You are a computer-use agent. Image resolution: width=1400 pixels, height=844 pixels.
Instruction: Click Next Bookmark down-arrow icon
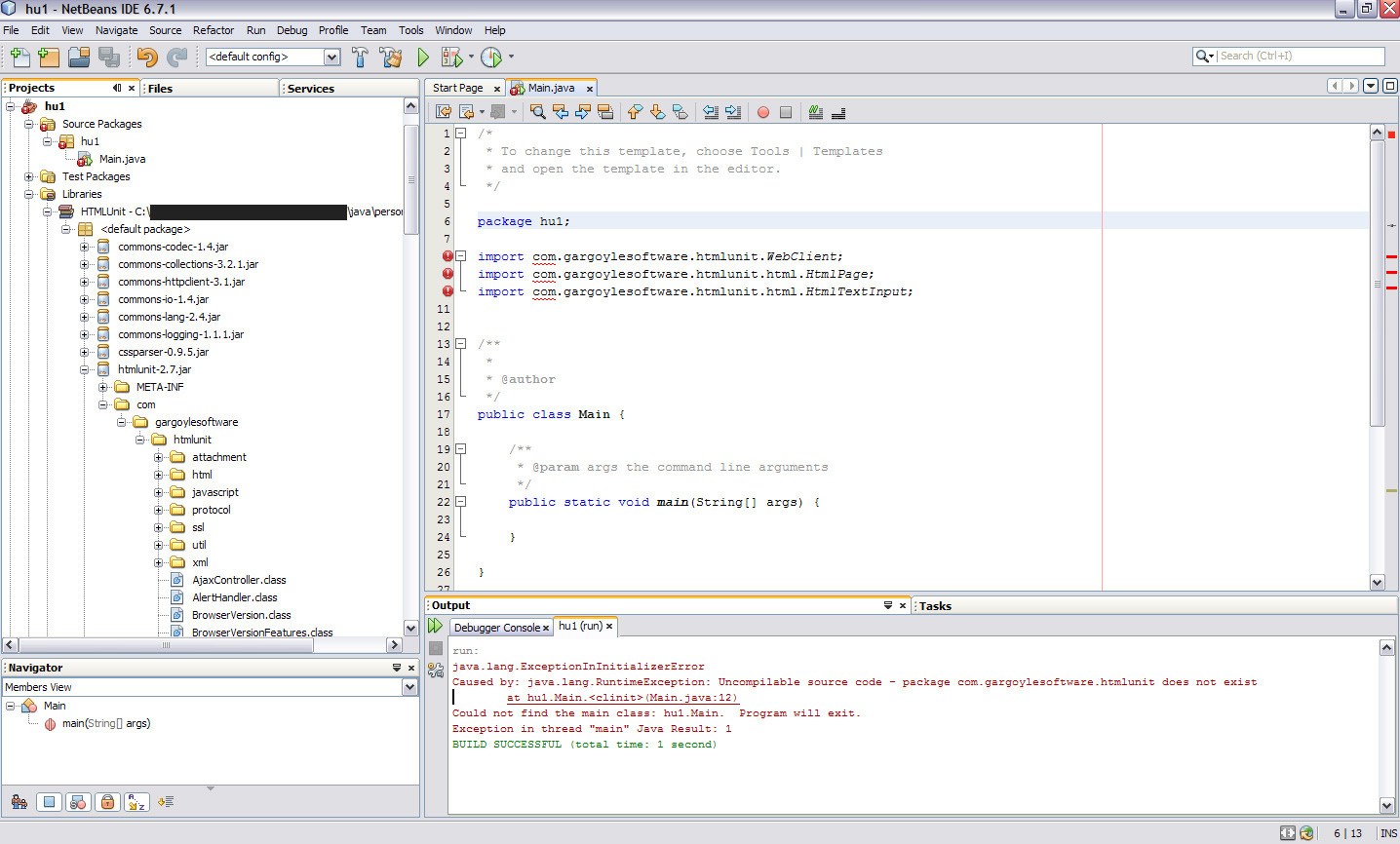(x=657, y=112)
